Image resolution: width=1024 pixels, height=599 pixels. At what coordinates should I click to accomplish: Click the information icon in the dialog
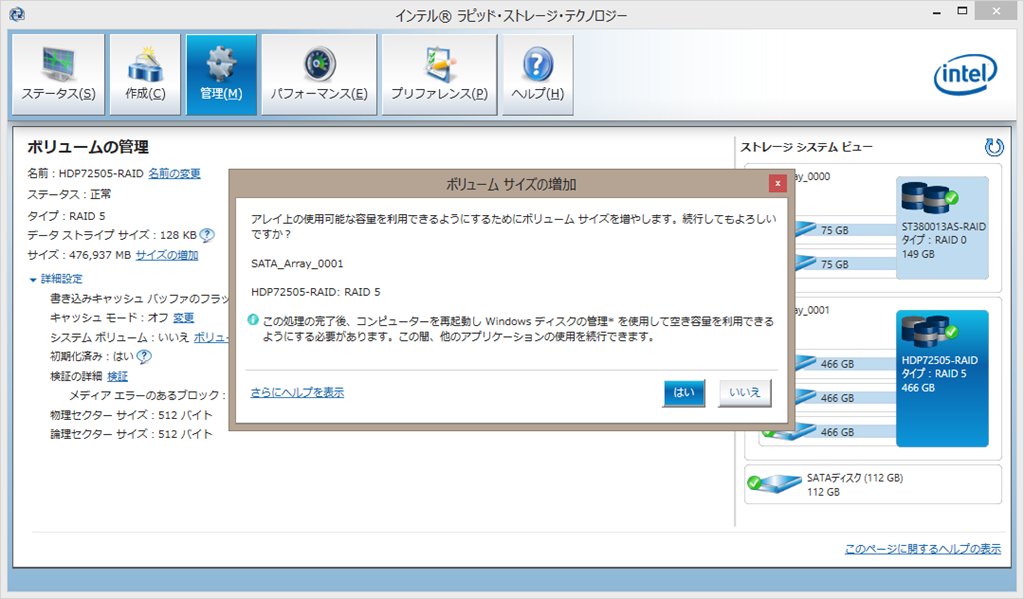253,320
